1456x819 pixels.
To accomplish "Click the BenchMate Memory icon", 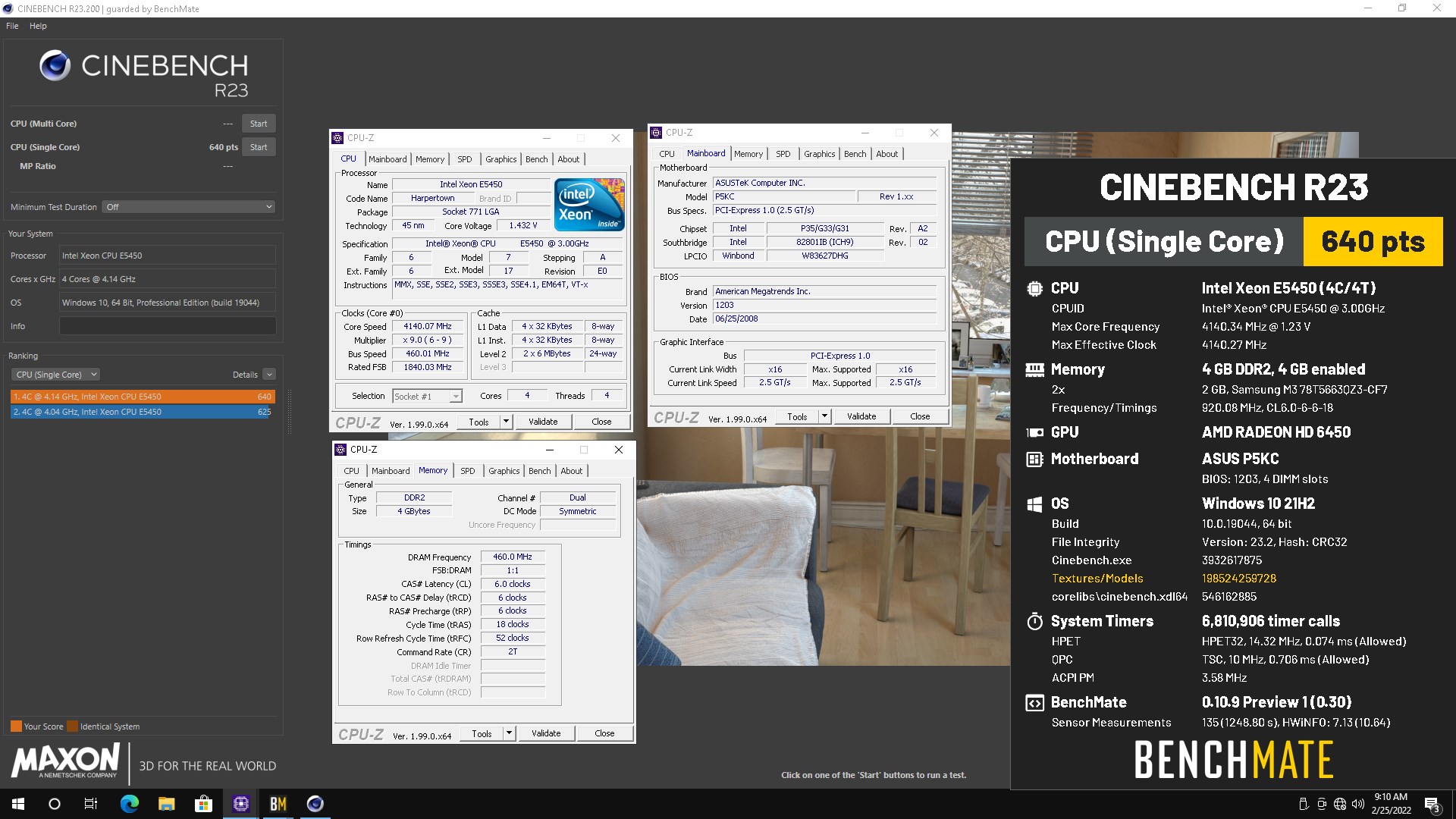I will pos(1034,369).
